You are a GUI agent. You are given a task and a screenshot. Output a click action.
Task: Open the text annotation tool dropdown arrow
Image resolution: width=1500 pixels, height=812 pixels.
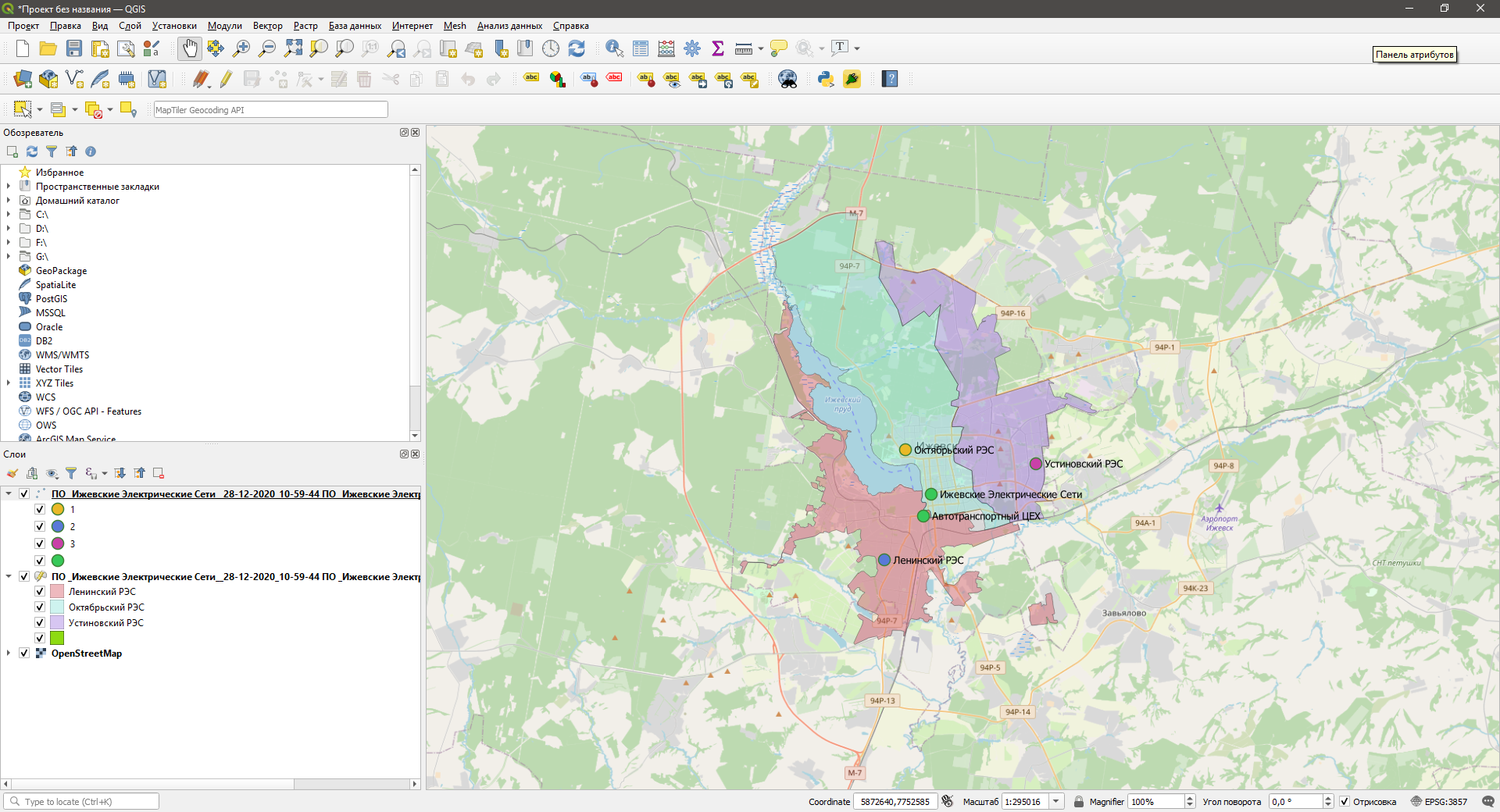coord(857,48)
